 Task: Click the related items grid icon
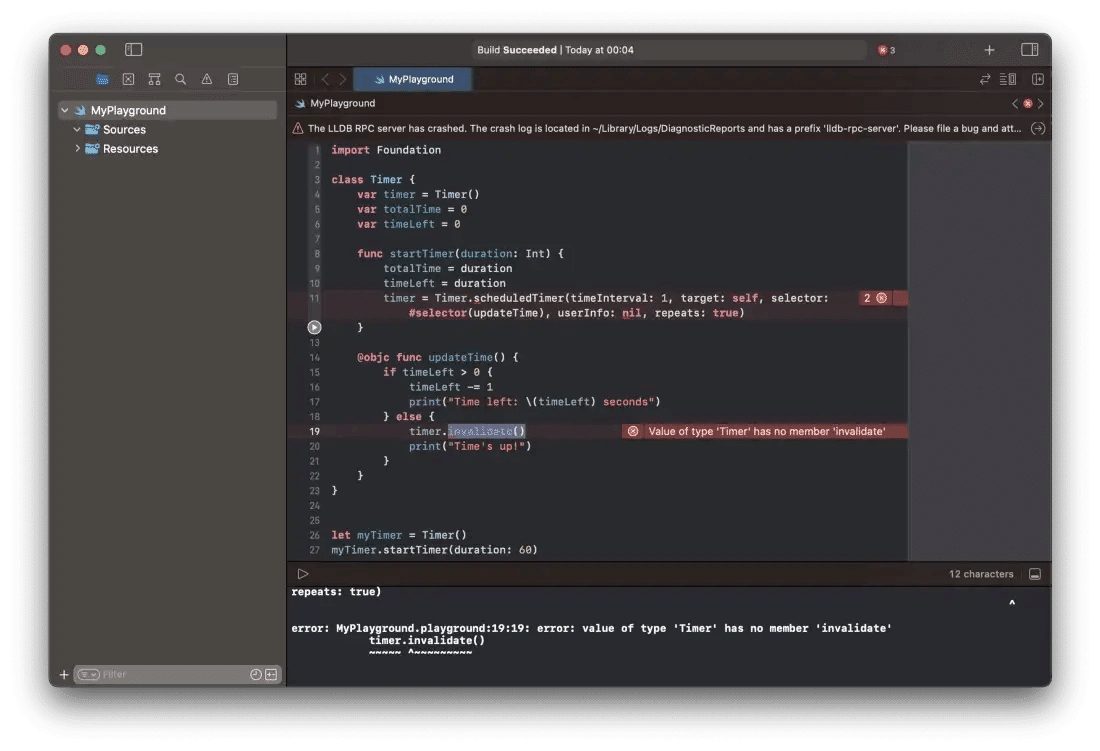(x=300, y=79)
